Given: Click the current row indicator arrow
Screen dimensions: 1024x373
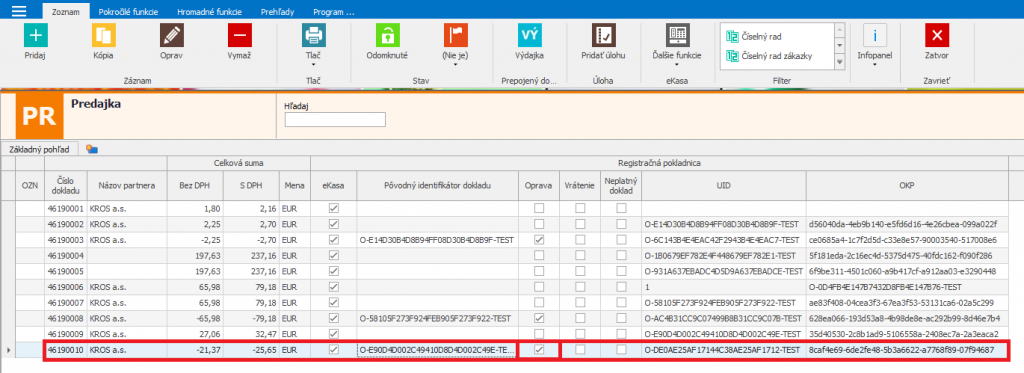Looking at the screenshot, I should tap(8, 350).
